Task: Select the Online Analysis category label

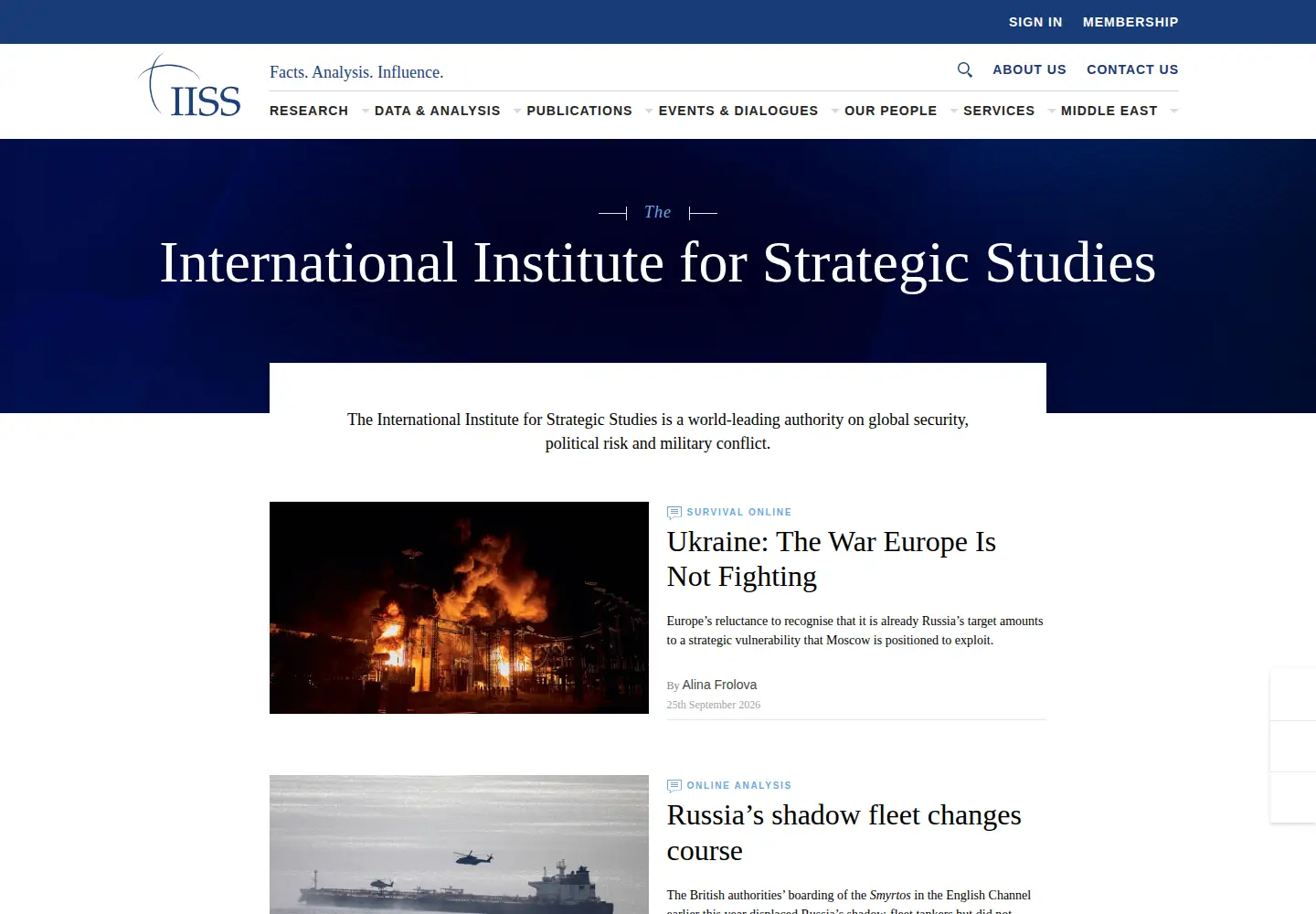Action: pyautogui.click(x=739, y=786)
